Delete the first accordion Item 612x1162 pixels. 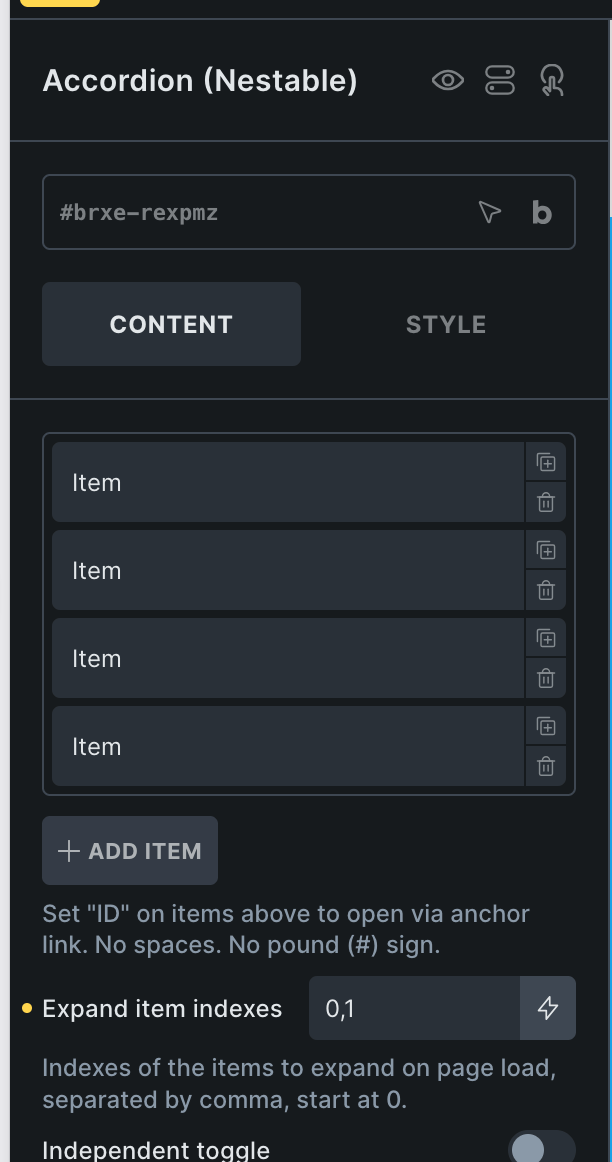point(545,502)
